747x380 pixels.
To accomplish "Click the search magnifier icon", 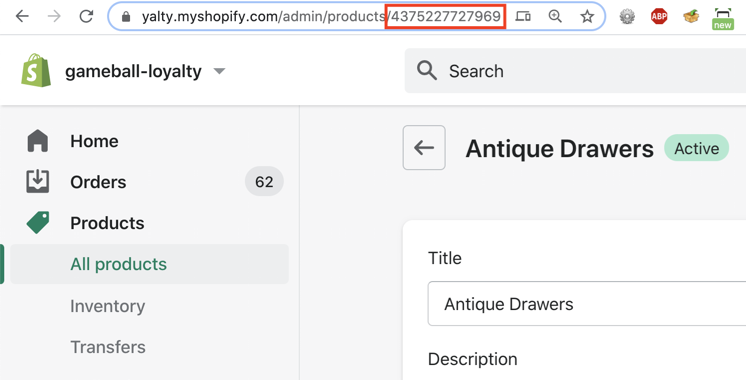I will (426, 71).
